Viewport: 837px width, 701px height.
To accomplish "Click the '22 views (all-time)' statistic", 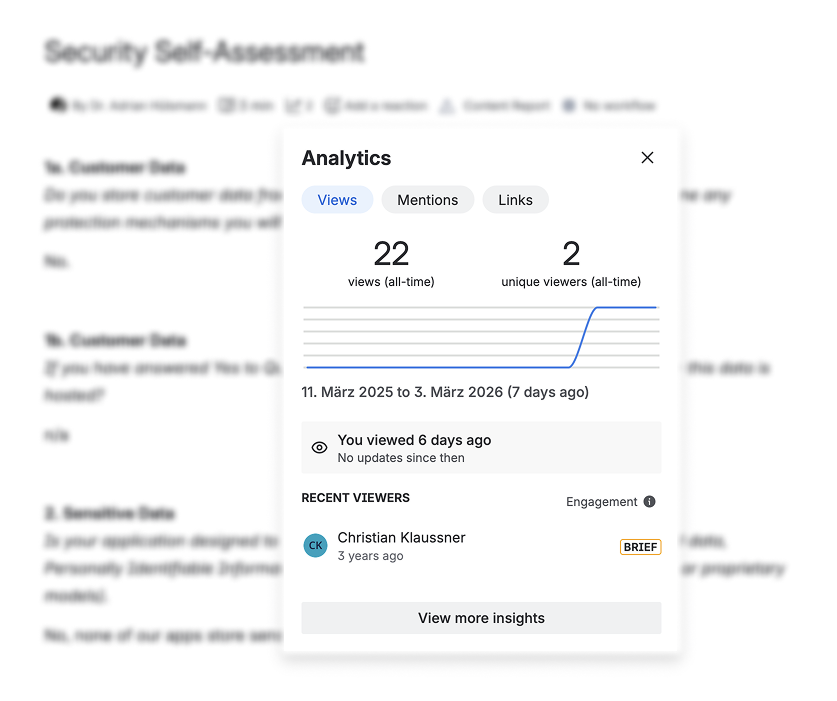I will pyautogui.click(x=391, y=262).
